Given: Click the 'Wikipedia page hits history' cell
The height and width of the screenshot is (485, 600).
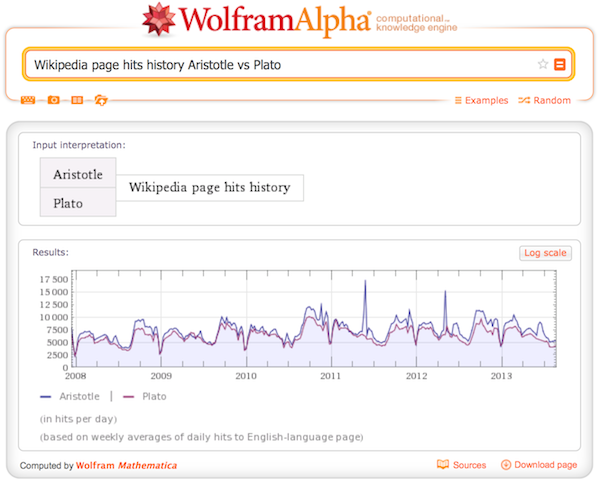Looking at the screenshot, I should [x=210, y=188].
